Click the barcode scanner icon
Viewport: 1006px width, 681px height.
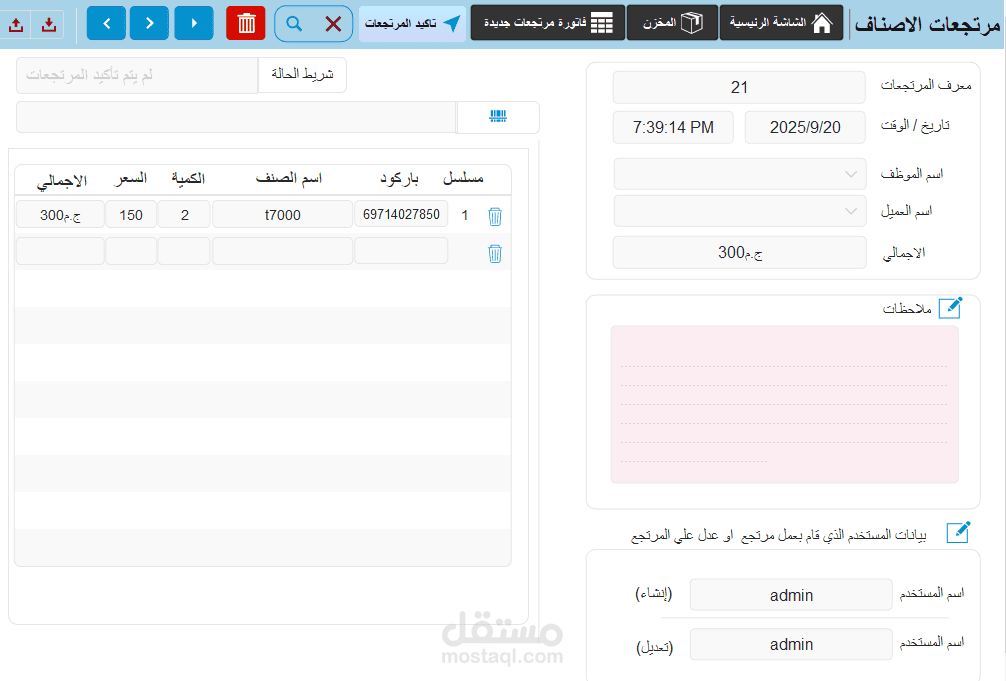[x=498, y=116]
